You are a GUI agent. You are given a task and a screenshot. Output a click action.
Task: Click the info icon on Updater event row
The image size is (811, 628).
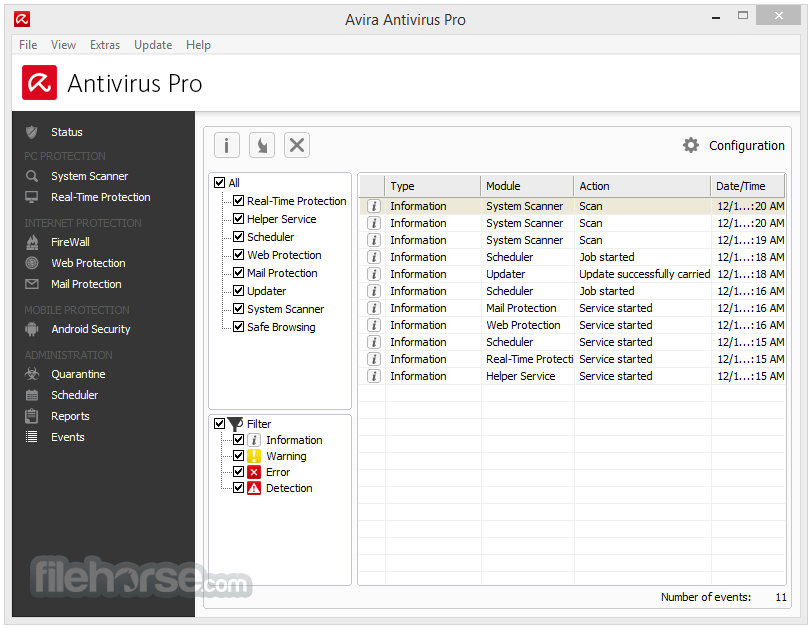click(374, 274)
